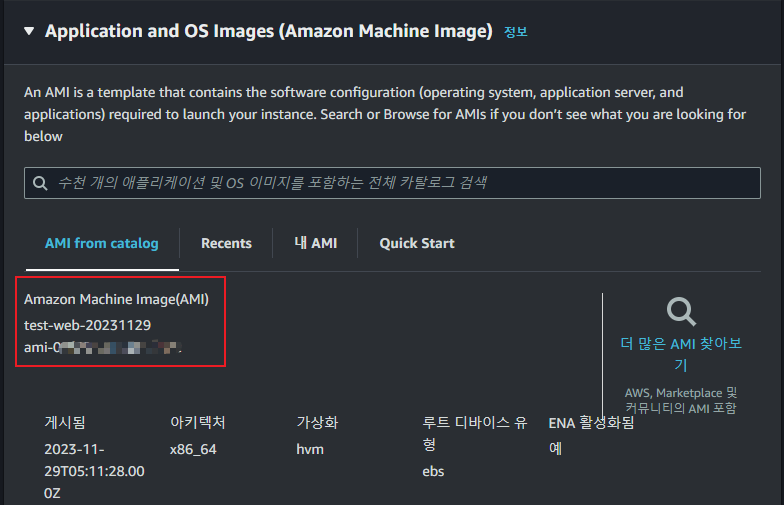The width and height of the screenshot is (784, 505).
Task: Select the AMI from catalog tab
Action: [x=102, y=244]
